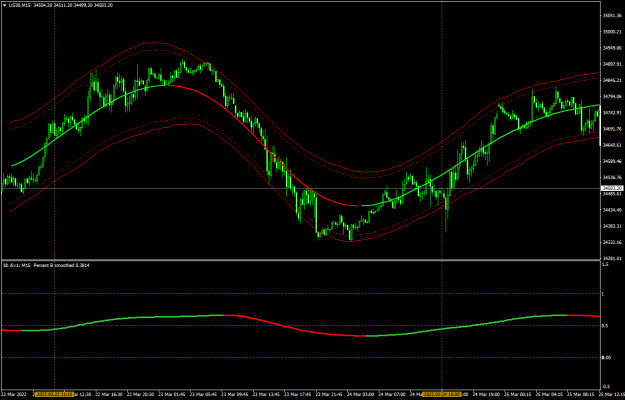Click the 22 Mar 2022 time label
This screenshot has height=400, width=625.
point(16,394)
